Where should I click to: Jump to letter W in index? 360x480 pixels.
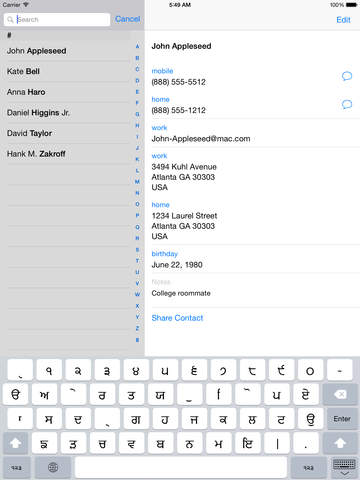click(x=137, y=295)
